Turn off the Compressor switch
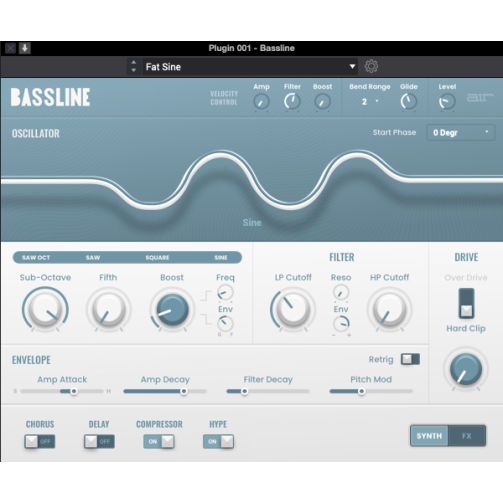Image resolution: width=503 pixels, height=503 pixels. [x=159, y=442]
